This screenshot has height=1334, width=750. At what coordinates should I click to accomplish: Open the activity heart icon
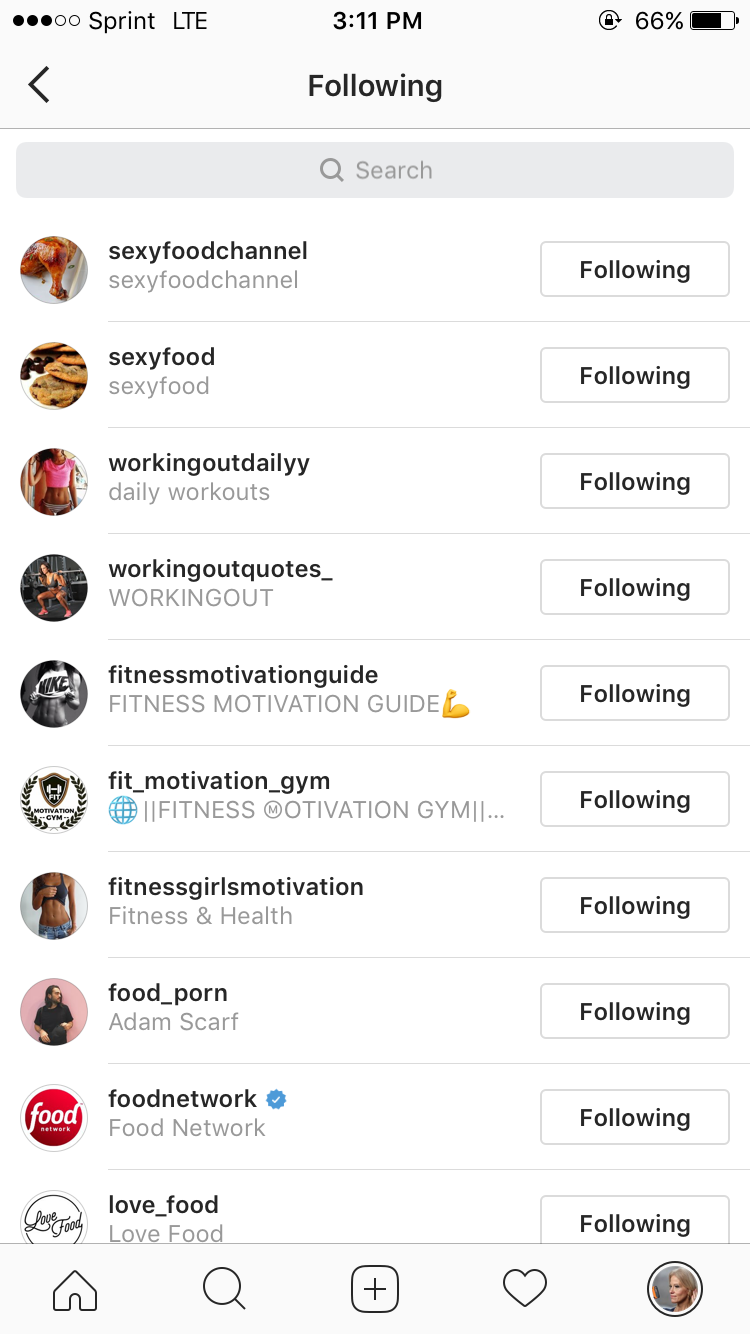pos(525,1289)
